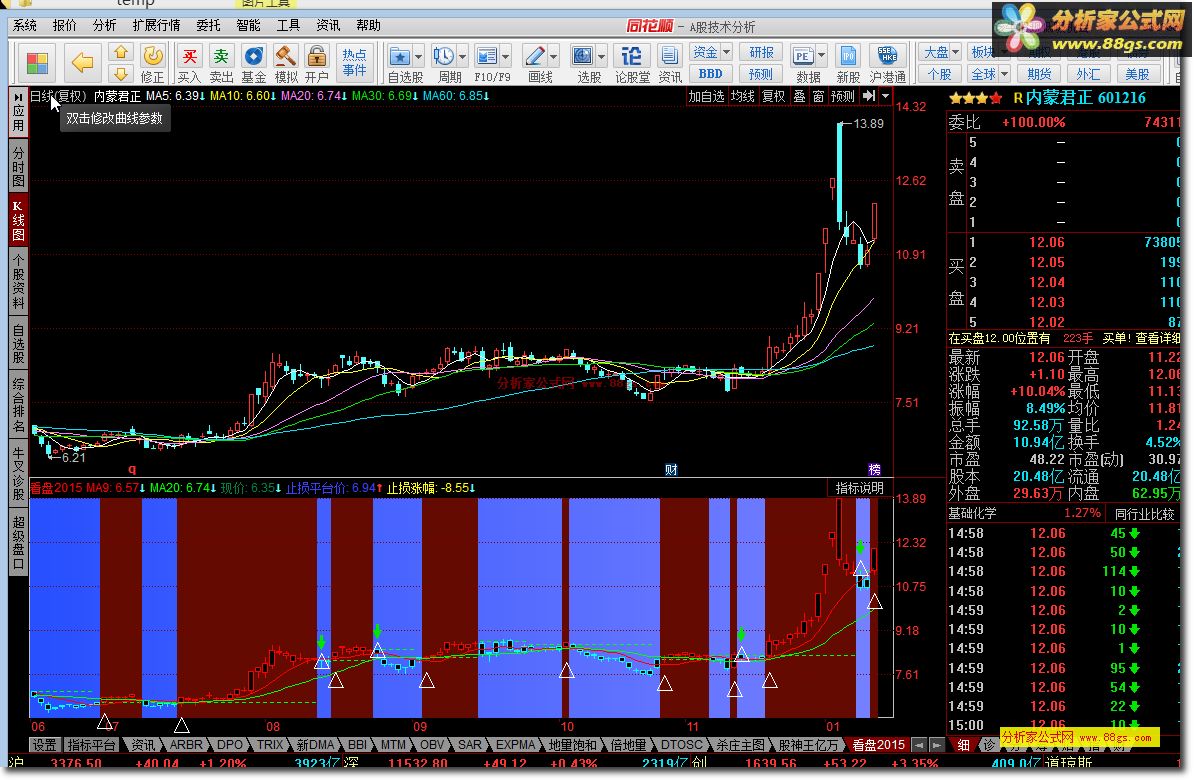Click the 财 marker on chart
The width and height of the screenshot is (1194, 780).
tap(671, 470)
